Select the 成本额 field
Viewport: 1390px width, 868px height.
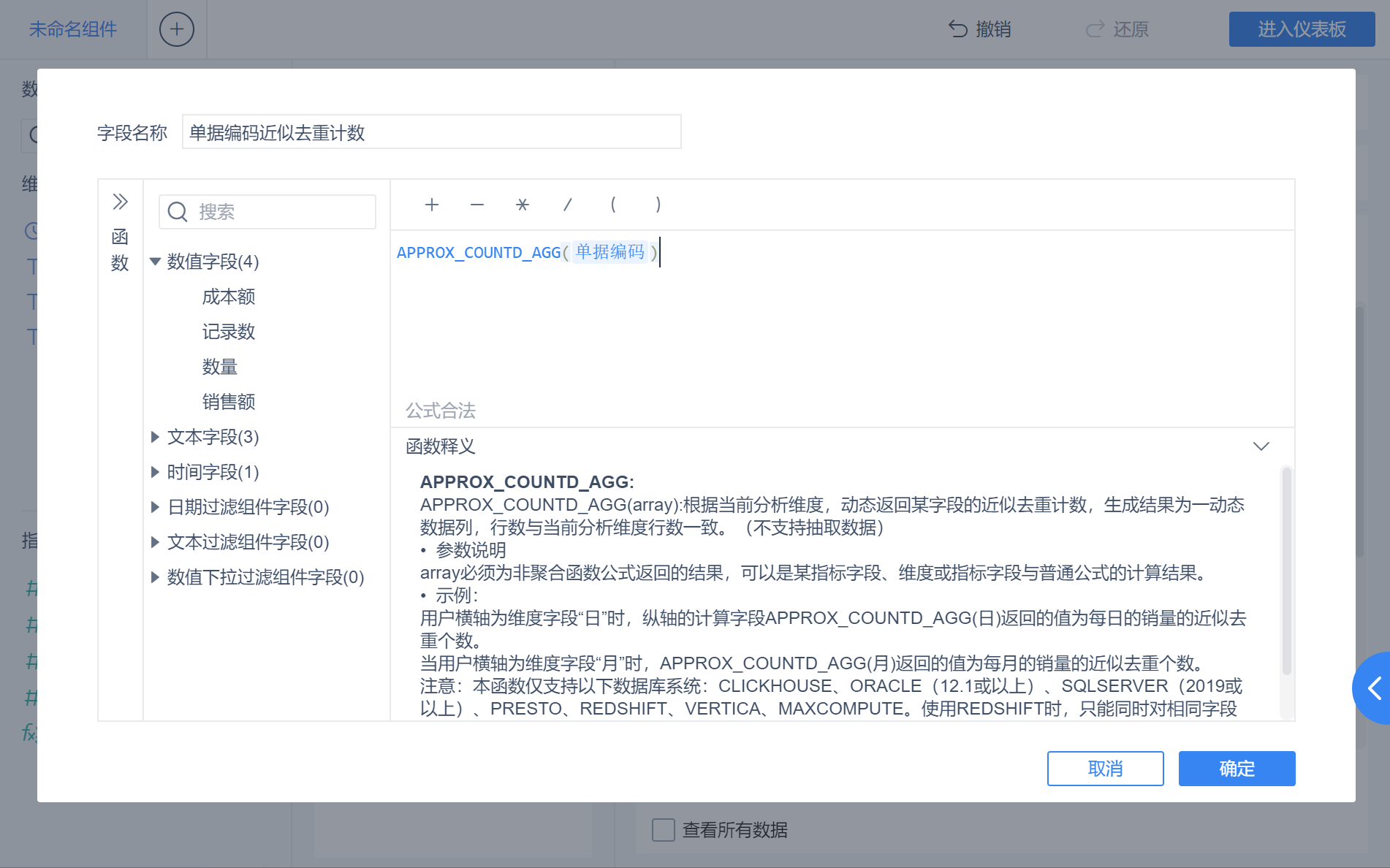point(229,297)
